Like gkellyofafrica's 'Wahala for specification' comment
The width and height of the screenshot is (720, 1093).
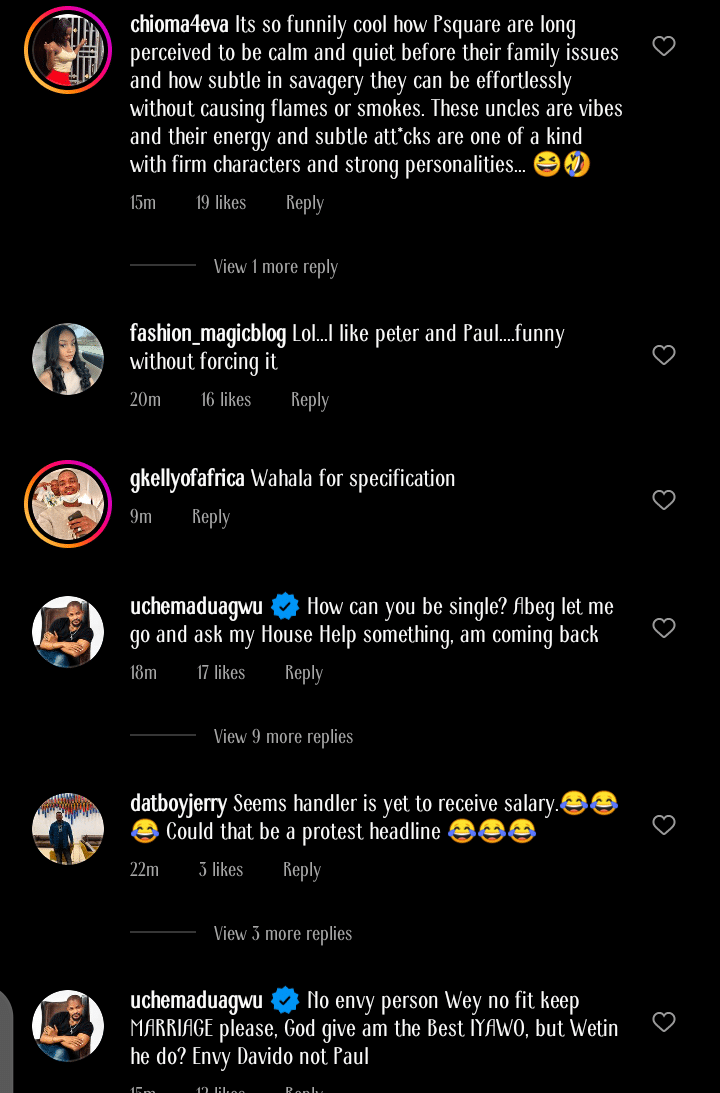point(664,500)
